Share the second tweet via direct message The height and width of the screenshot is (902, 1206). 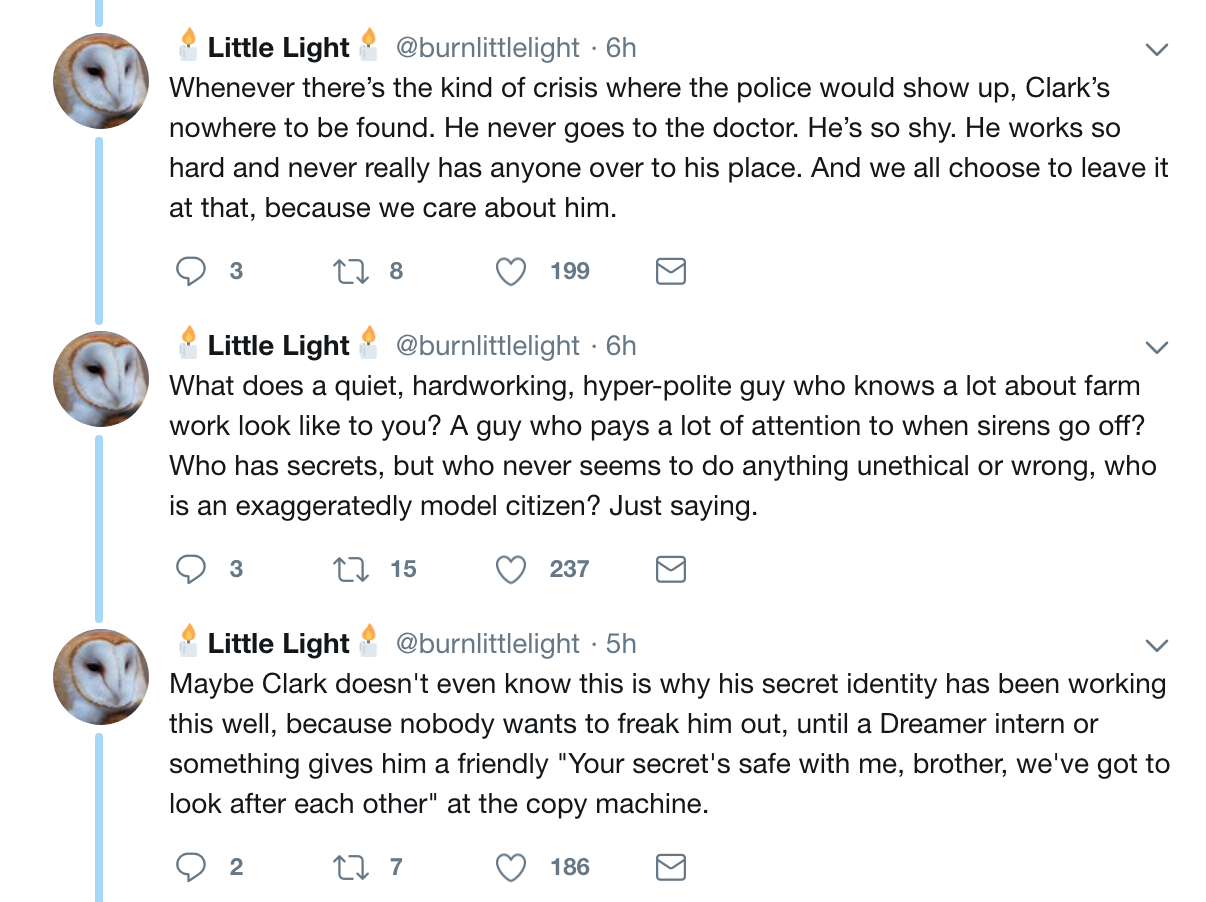[670, 569]
